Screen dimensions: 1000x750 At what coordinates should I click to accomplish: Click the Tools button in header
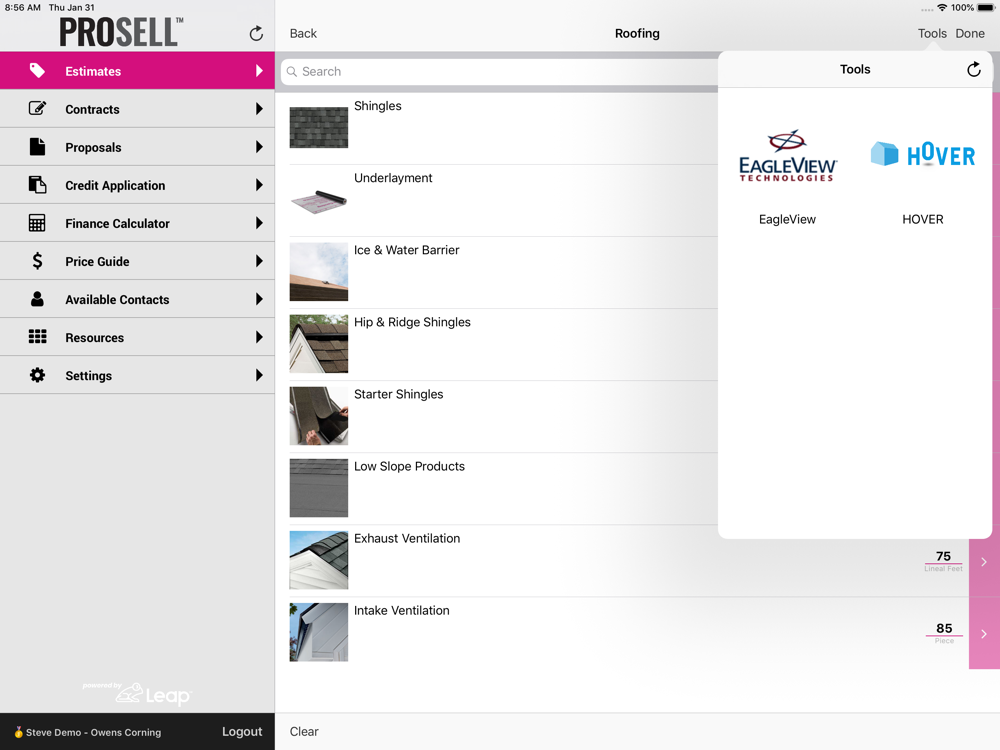coord(932,33)
